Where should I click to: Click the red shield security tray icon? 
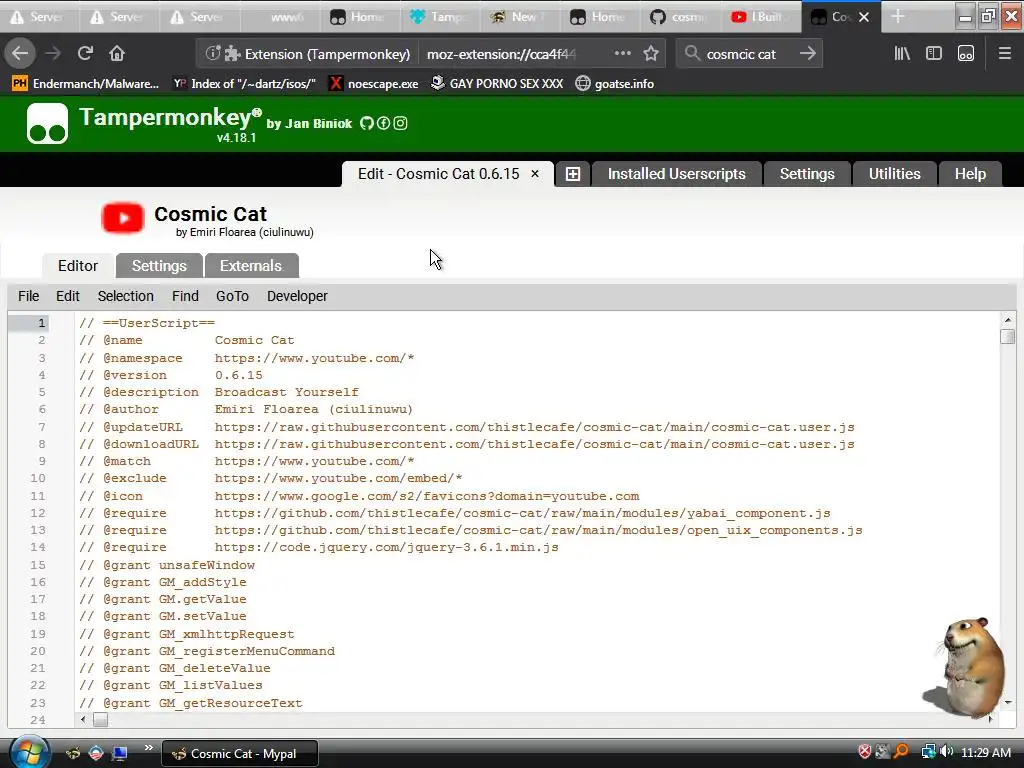(x=865, y=752)
